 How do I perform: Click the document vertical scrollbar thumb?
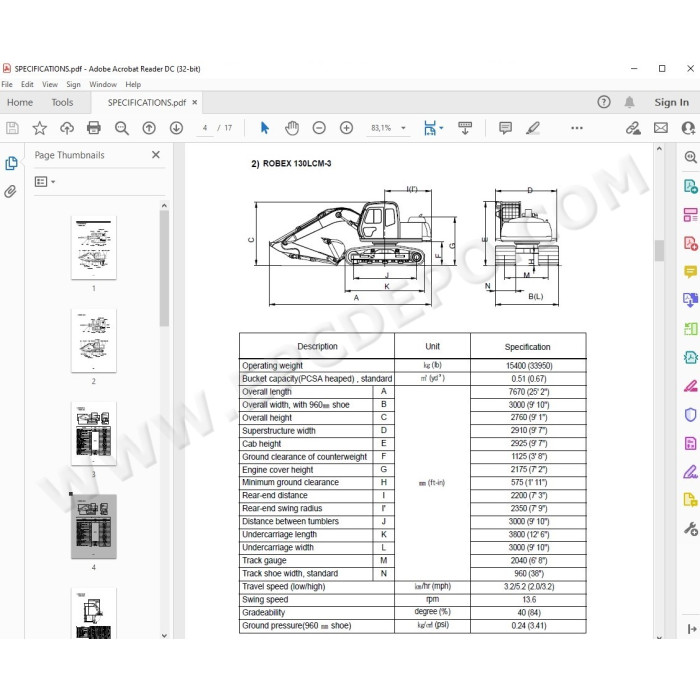[659, 250]
